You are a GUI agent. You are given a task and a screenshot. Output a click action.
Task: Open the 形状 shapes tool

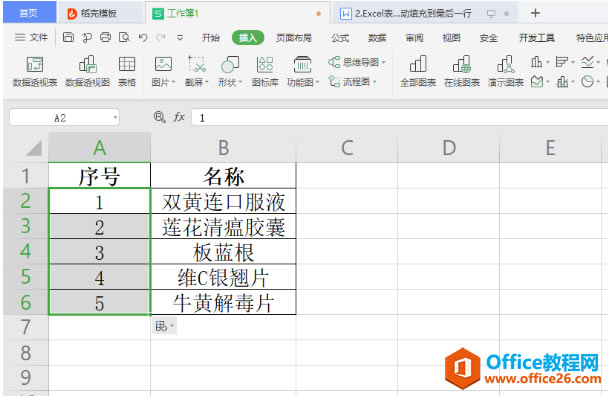(x=230, y=71)
